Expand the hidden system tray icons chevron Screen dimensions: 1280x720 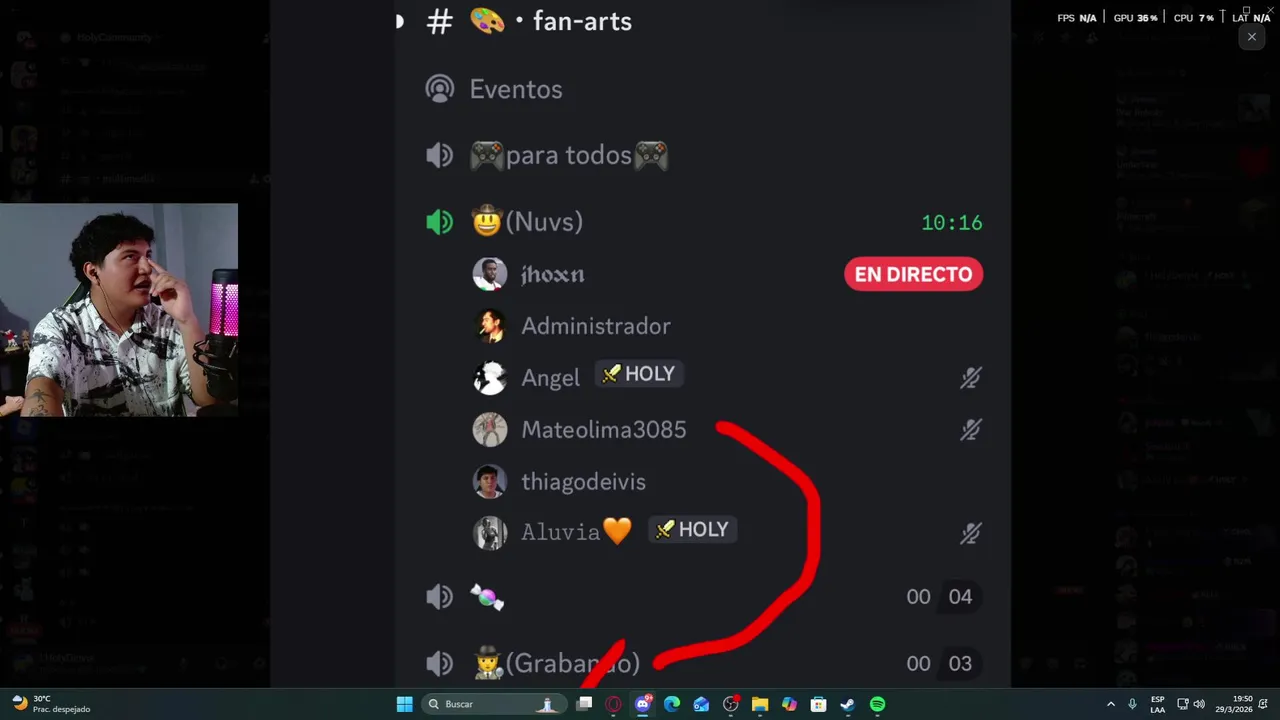(1110, 704)
